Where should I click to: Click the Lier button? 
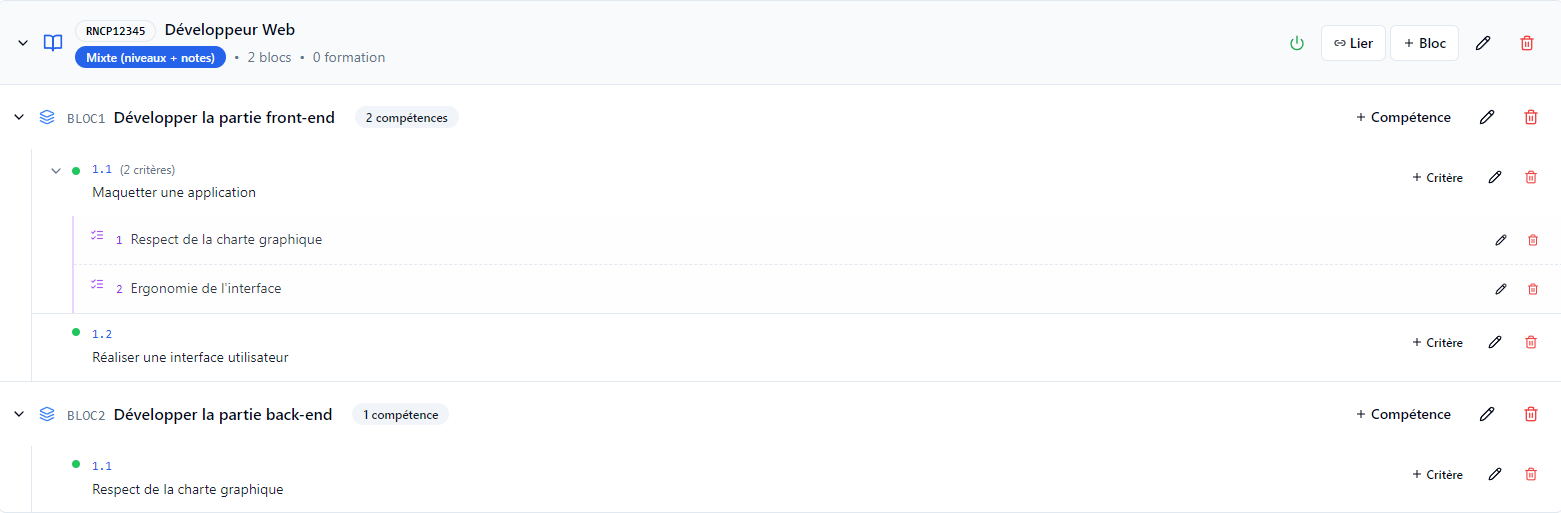1353,43
